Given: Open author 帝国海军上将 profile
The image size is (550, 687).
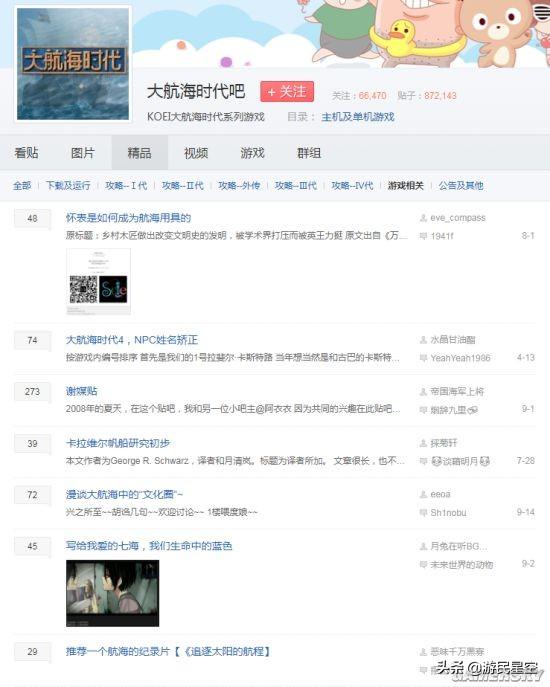Looking at the screenshot, I should coord(457,391).
